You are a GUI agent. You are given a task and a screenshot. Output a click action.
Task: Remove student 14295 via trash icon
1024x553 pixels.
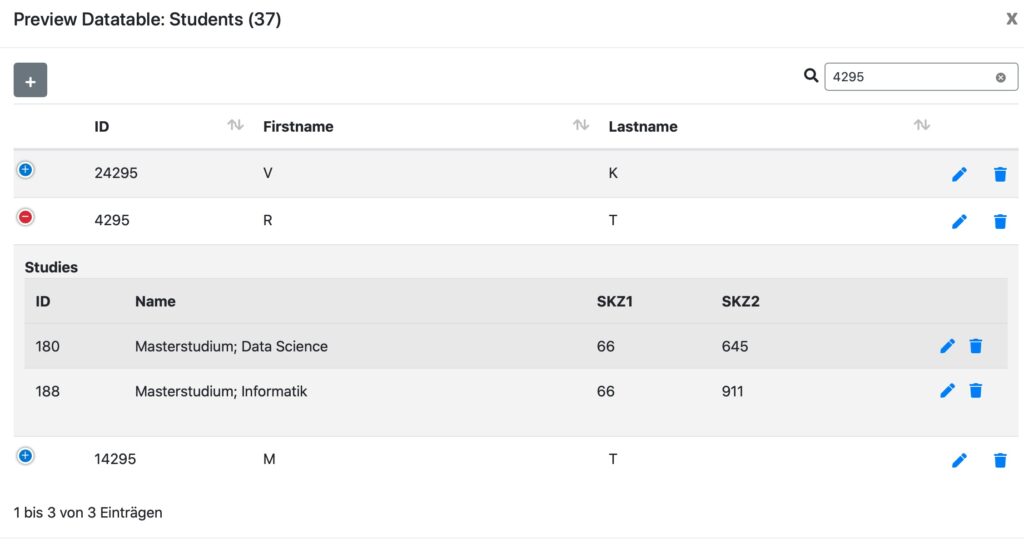[x=1000, y=460]
